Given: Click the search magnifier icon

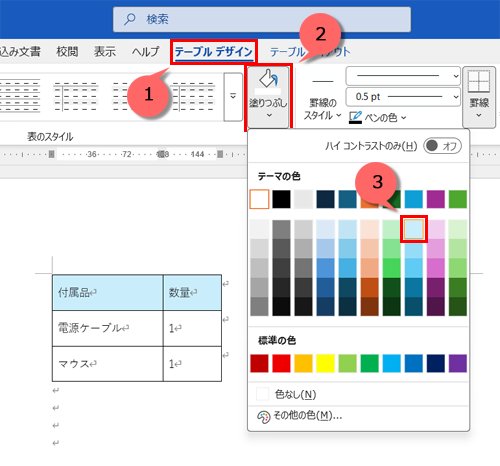Looking at the screenshot, I should 130,19.
